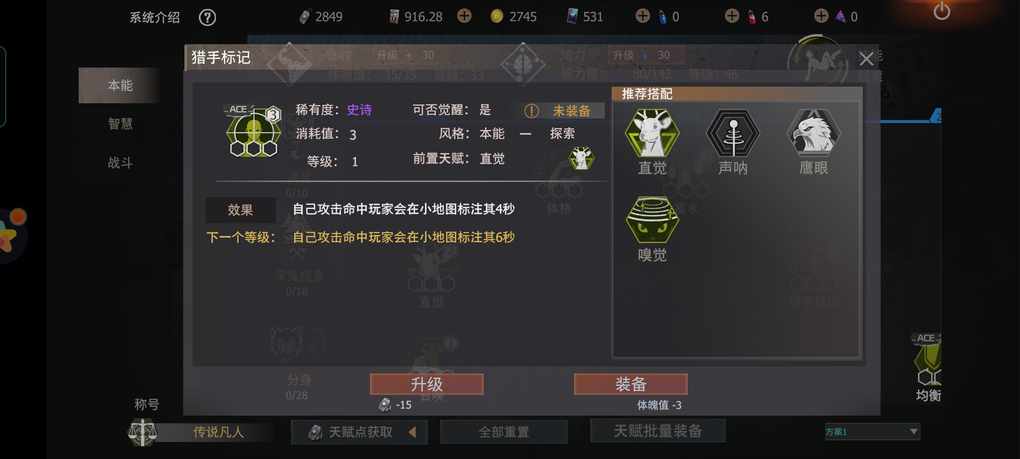This screenshot has height=459, width=1020.
Task: Switch to the 本能 tab
Action: point(120,85)
